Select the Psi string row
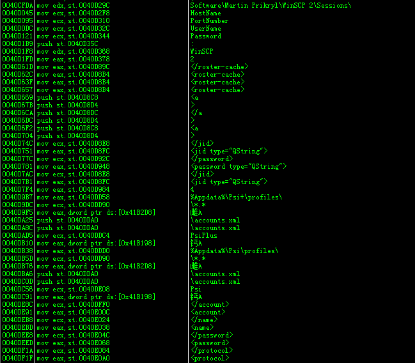This screenshot has height=364, width=416. pos(208,289)
